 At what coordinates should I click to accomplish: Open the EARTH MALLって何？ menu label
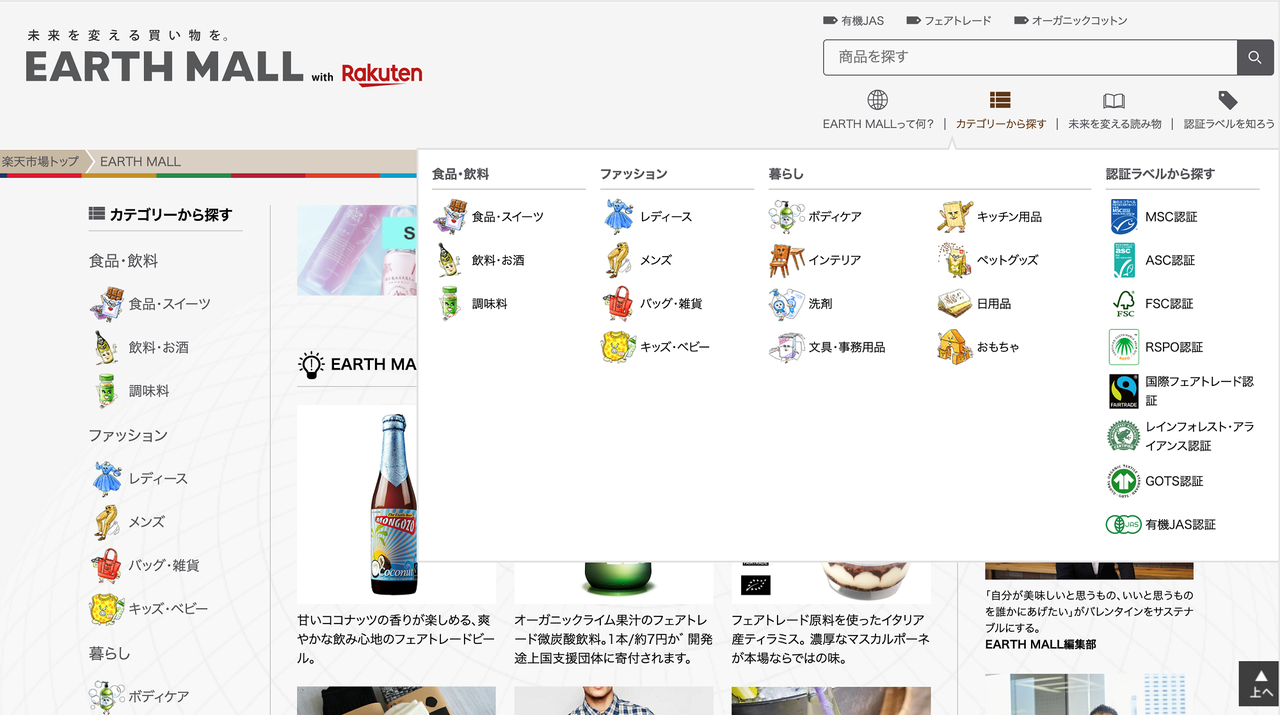[x=878, y=124]
